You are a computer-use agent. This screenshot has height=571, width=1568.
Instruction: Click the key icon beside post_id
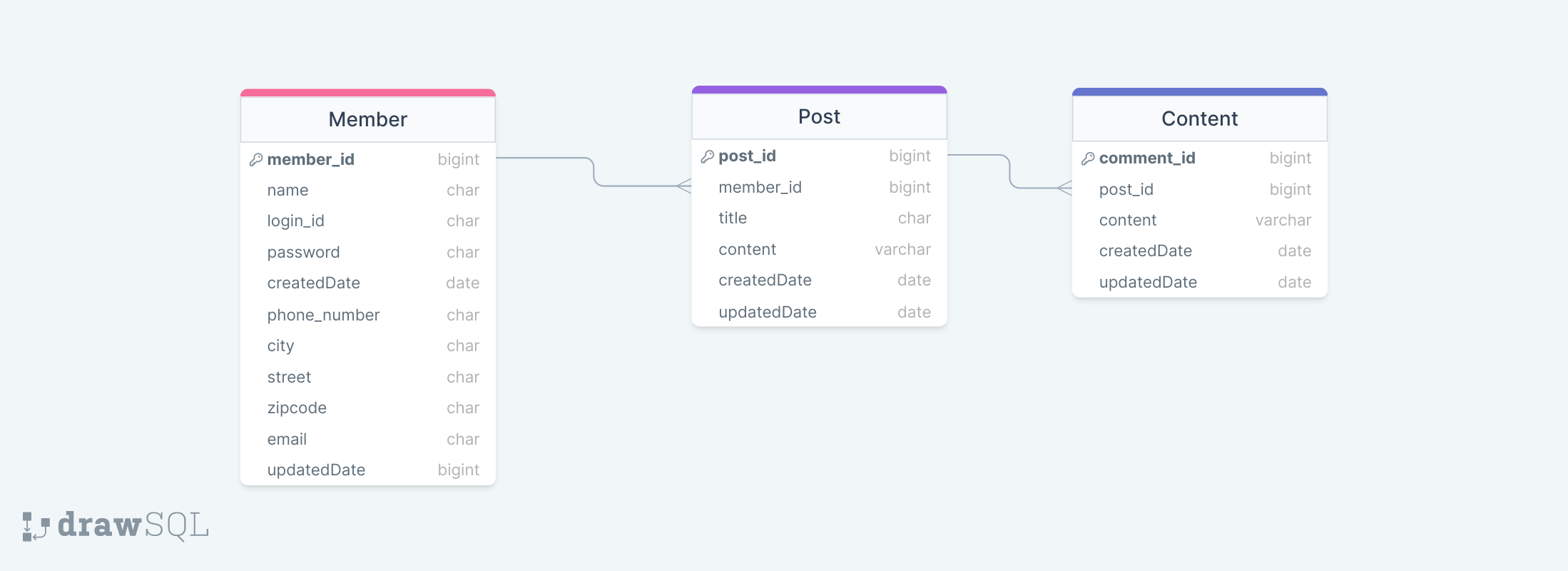click(708, 156)
